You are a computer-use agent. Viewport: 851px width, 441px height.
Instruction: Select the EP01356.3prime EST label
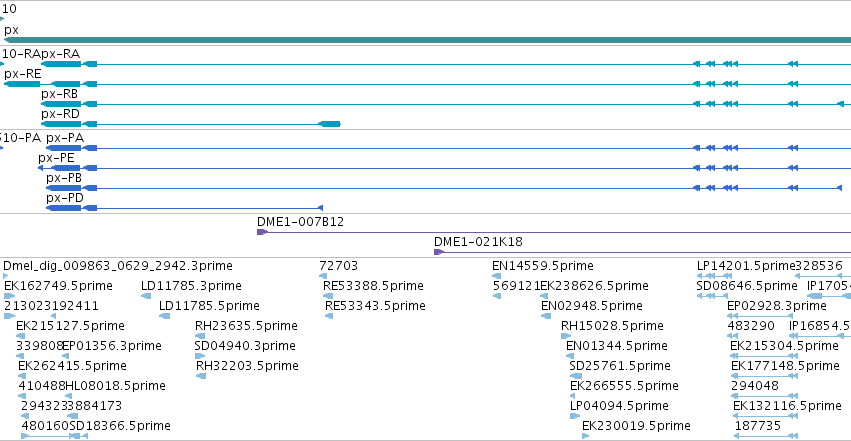pos(112,346)
